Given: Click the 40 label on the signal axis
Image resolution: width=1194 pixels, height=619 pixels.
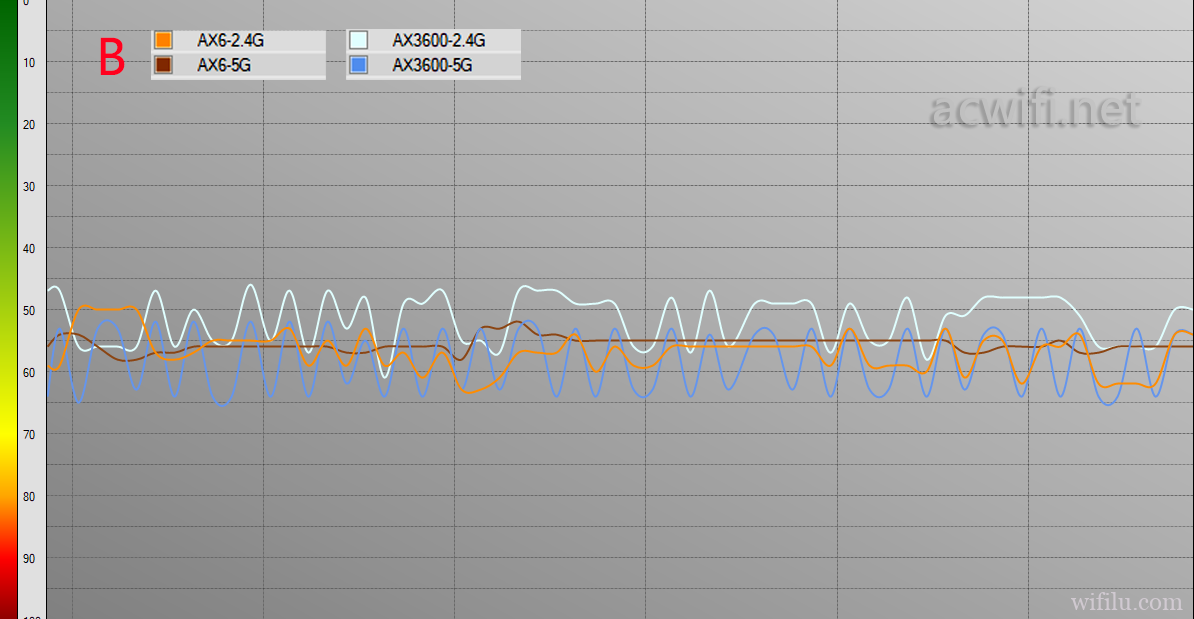Looking at the screenshot, I should coord(29,249).
